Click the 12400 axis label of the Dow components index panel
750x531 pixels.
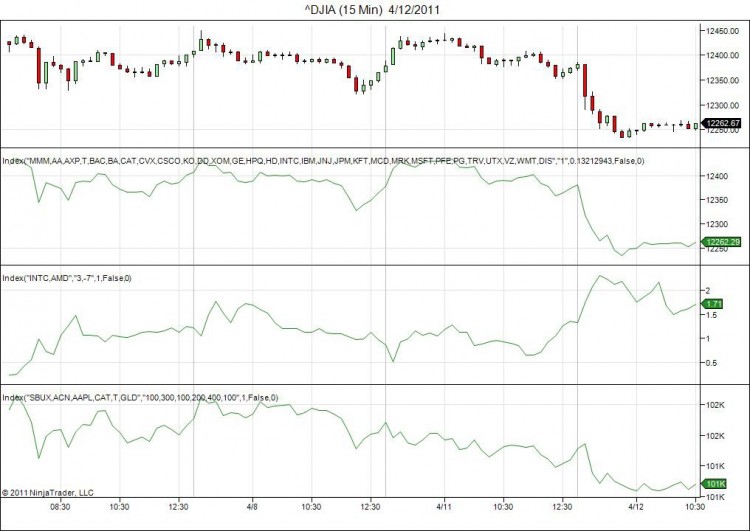(x=717, y=177)
